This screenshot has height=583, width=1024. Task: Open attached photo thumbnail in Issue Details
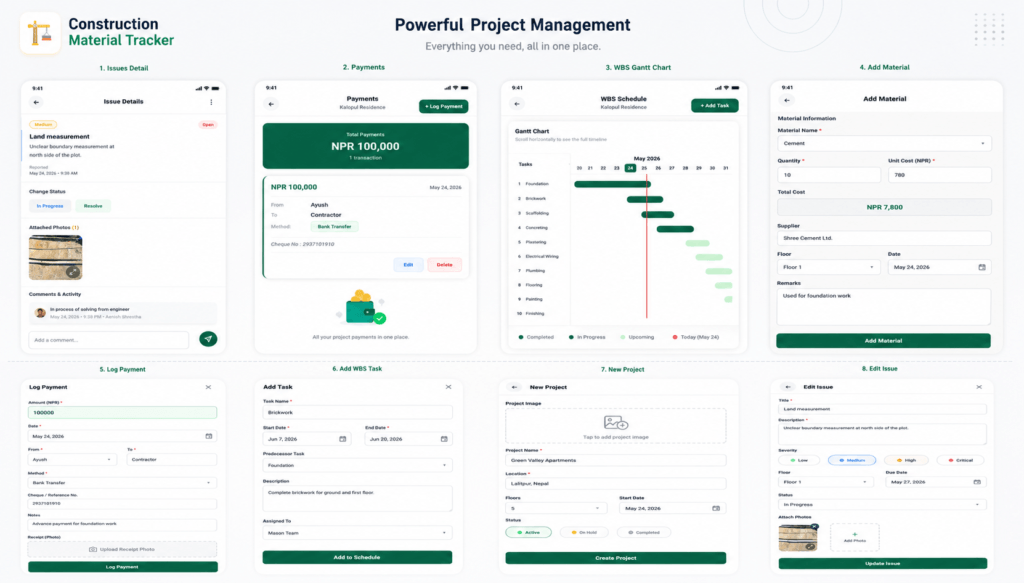pos(56,257)
